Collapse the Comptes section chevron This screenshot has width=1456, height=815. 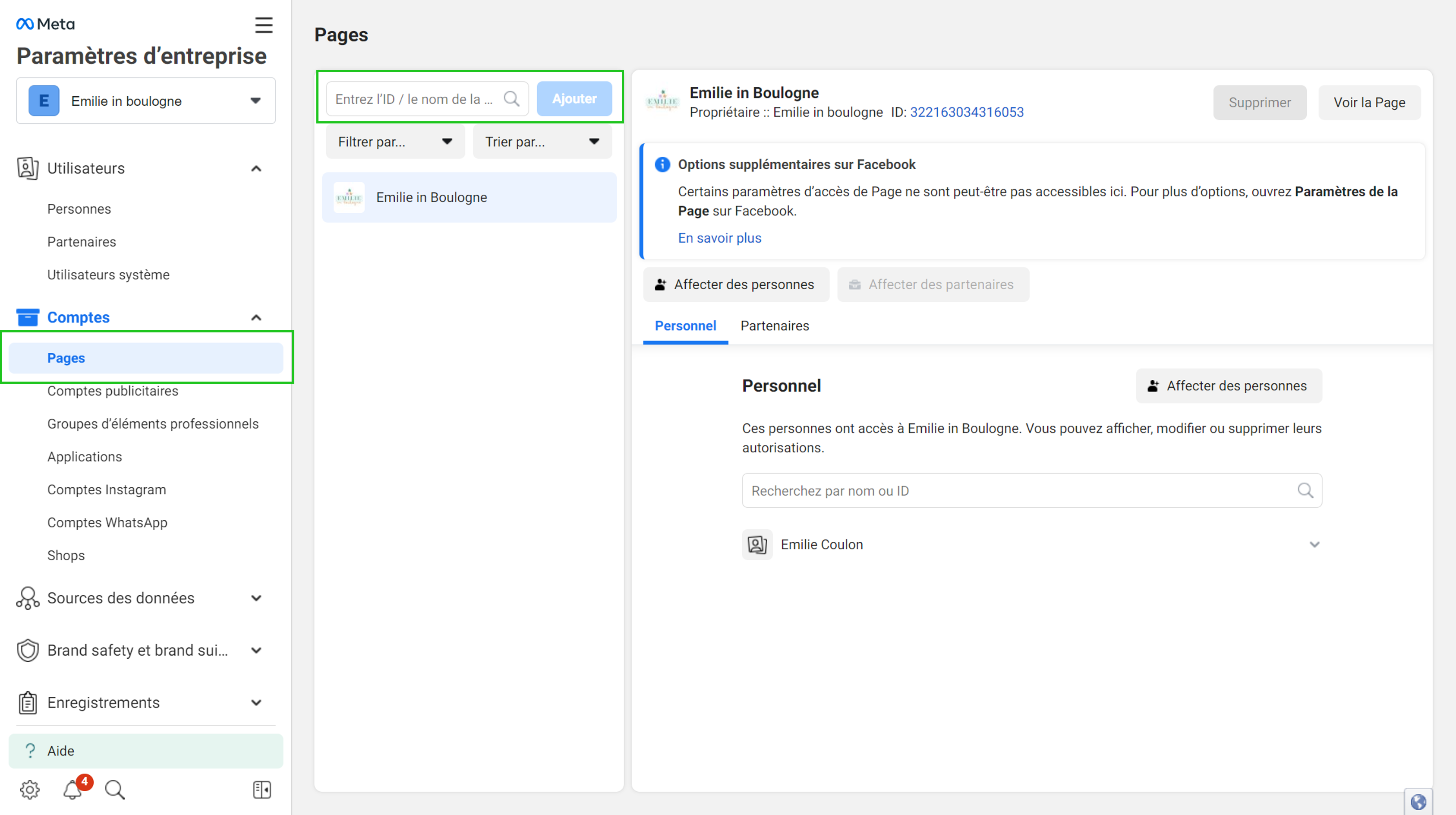tap(256, 318)
